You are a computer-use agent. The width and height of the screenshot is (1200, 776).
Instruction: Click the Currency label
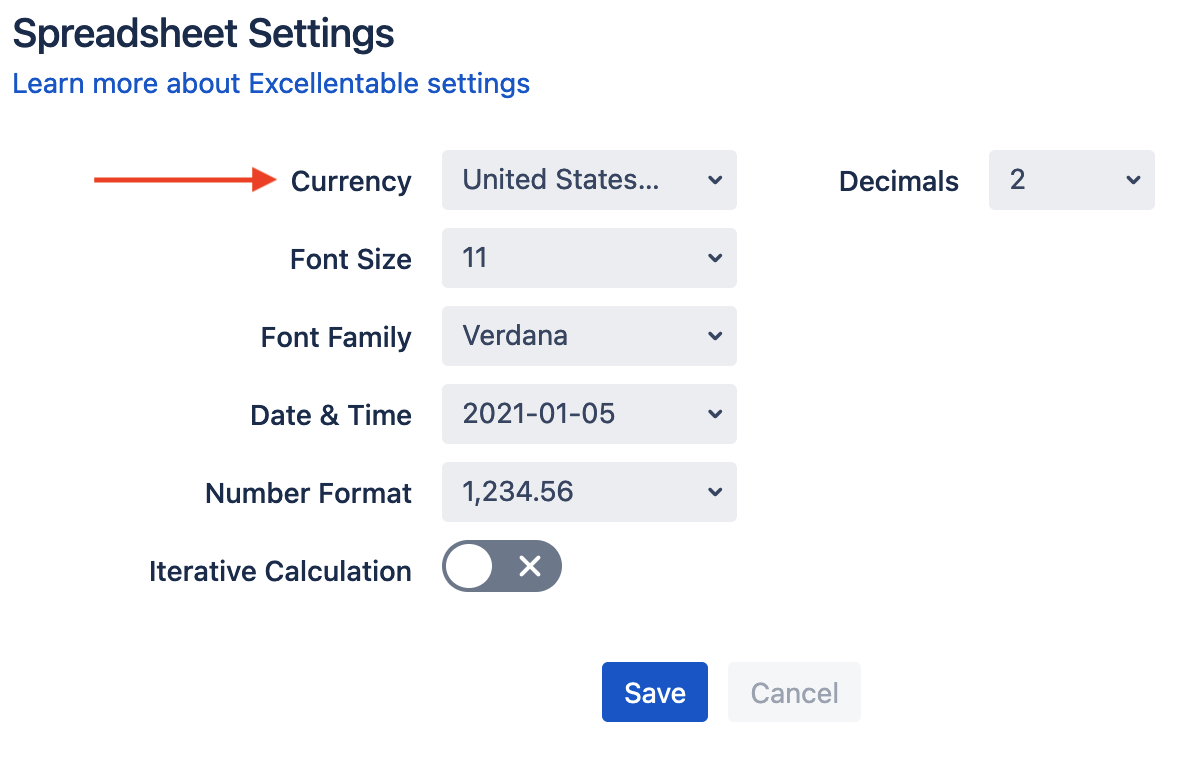[x=351, y=182]
